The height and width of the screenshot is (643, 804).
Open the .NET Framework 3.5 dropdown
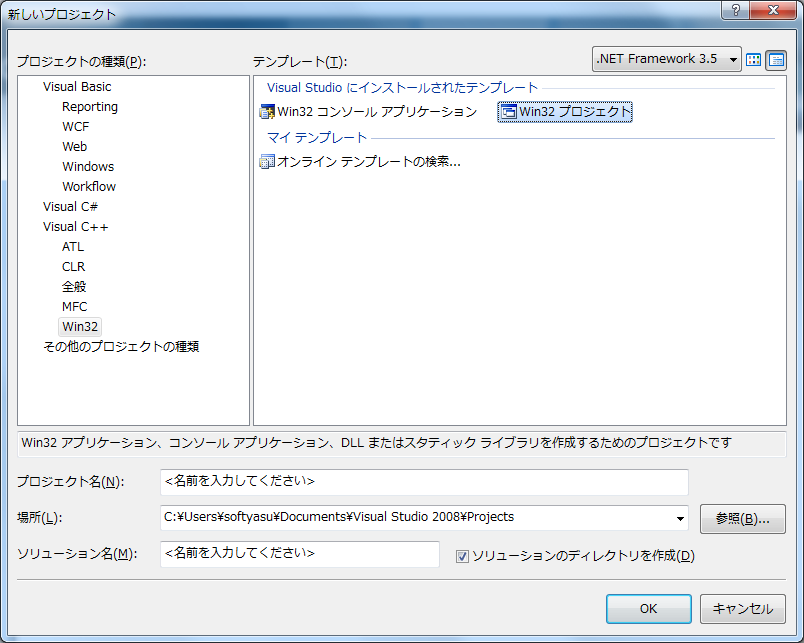[x=667, y=59]
